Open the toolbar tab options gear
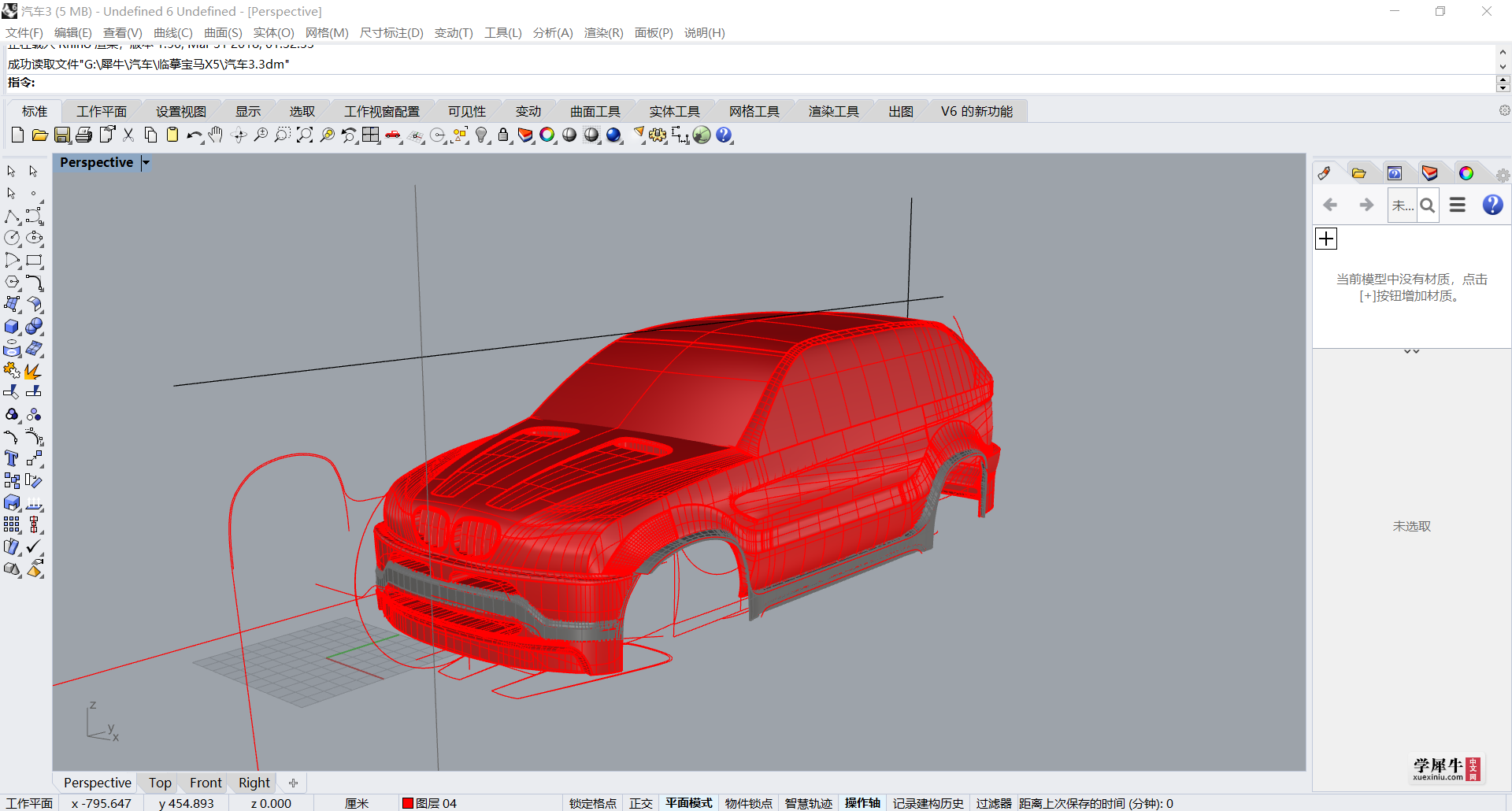Viewport: 1512px width, 811px height. click(x=1504, y=111)
